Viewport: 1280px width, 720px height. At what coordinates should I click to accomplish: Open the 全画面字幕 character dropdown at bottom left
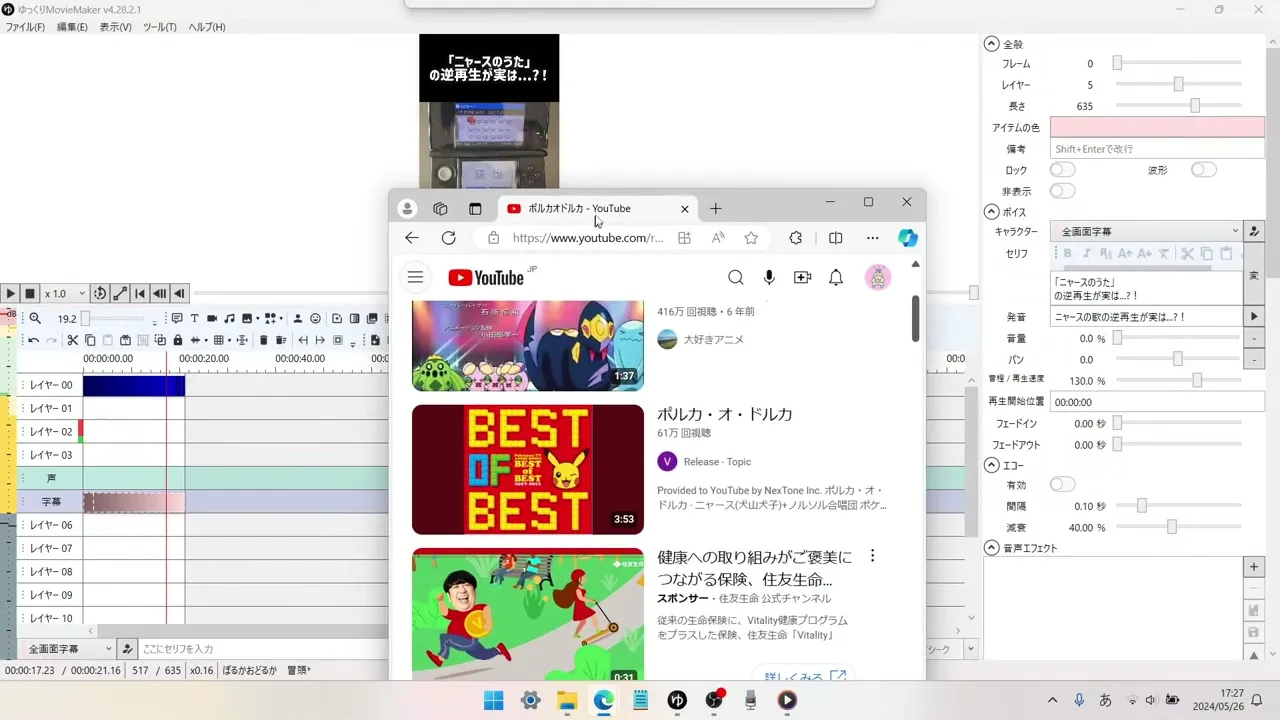point(68,649)
